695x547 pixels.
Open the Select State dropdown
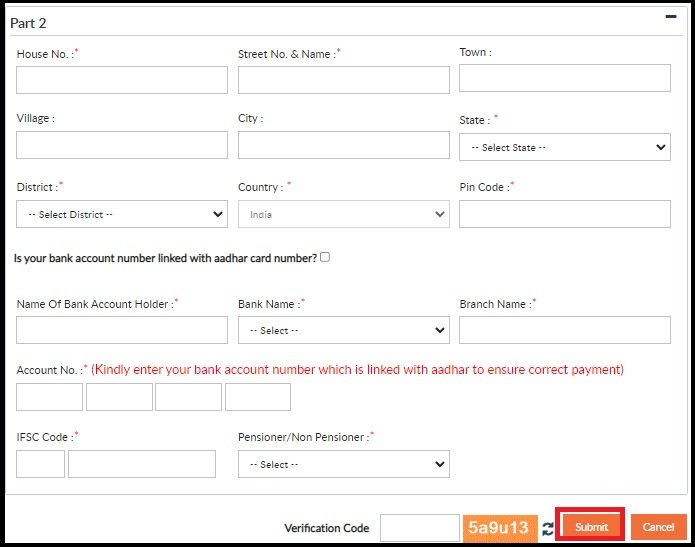coord(565,147)
